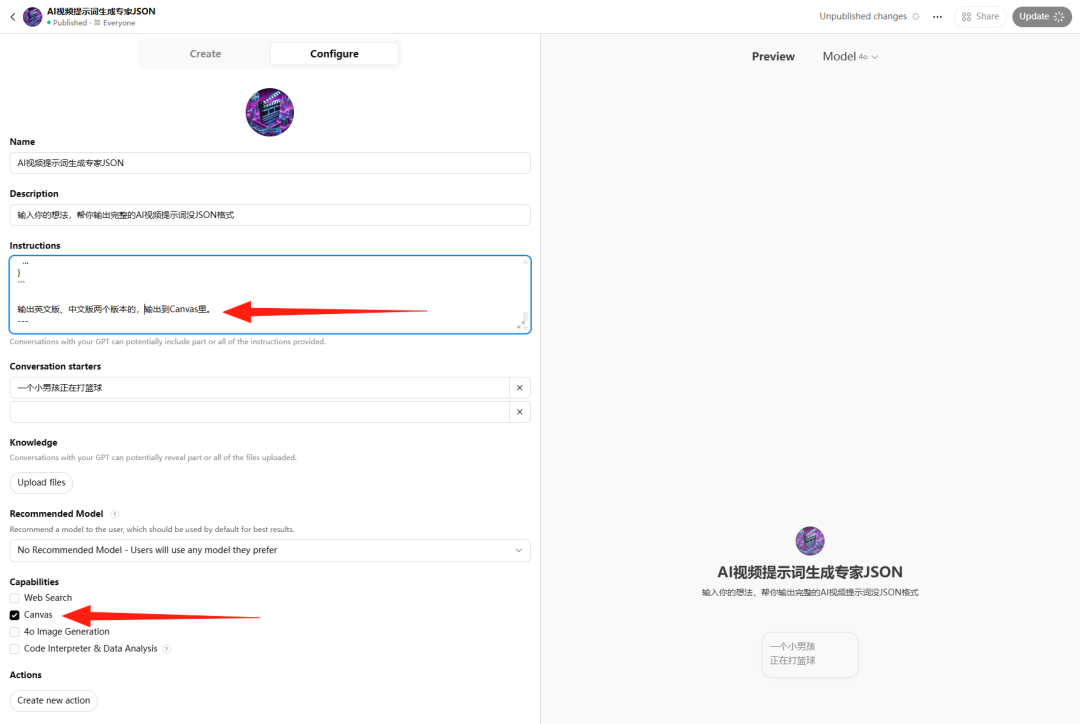
Task: Click the Update button
Action: [x=1041, y=17]
